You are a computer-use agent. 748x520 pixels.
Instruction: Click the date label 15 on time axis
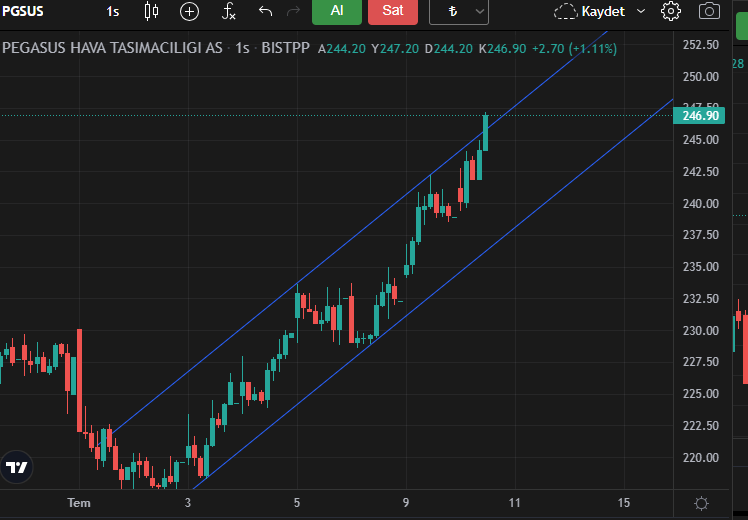click(623, 503)
